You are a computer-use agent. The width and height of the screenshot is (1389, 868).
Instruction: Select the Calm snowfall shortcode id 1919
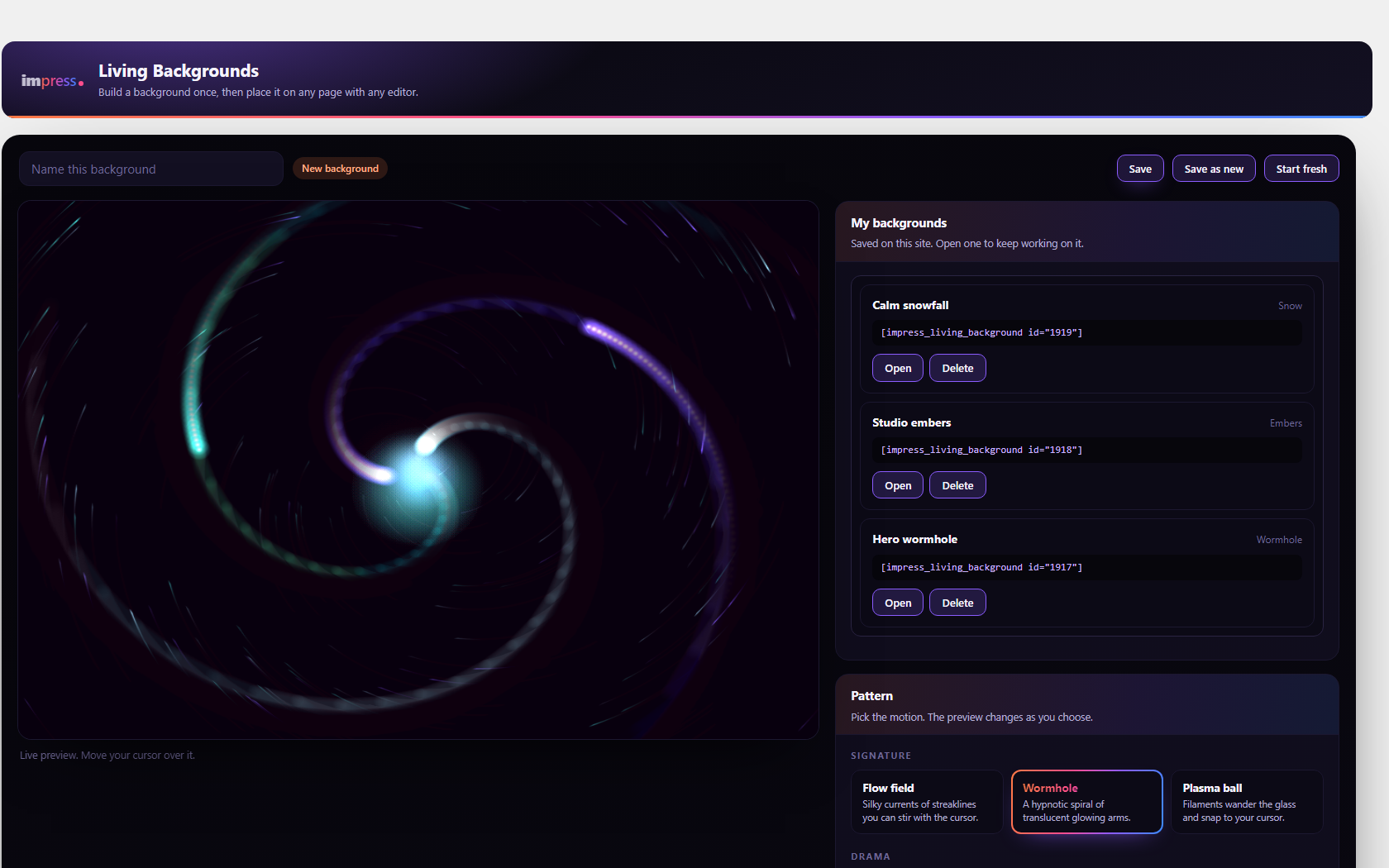(x=1086, y=332)
